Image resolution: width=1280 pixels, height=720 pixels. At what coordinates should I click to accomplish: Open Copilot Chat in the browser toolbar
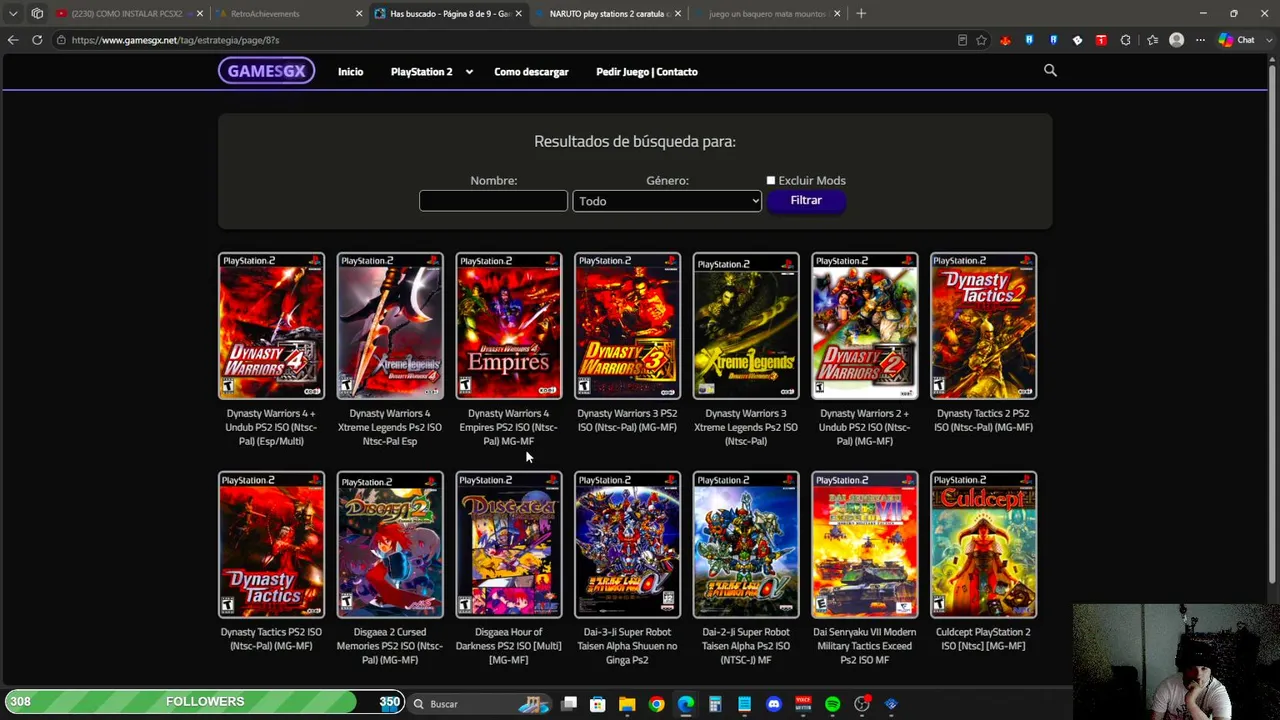(1237, 40)
